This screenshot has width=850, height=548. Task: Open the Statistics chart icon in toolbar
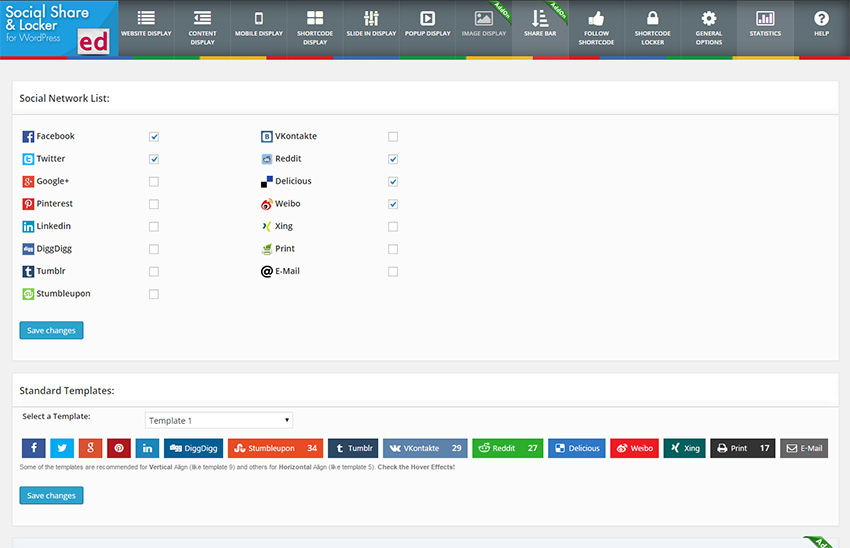(765, 25)
